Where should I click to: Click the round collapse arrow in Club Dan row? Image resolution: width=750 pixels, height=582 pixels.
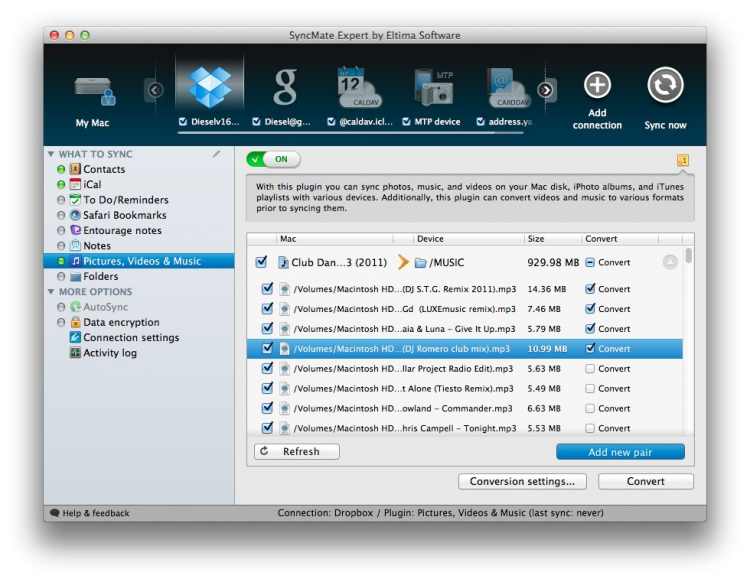pyautogui.click(x=670, y=262)
